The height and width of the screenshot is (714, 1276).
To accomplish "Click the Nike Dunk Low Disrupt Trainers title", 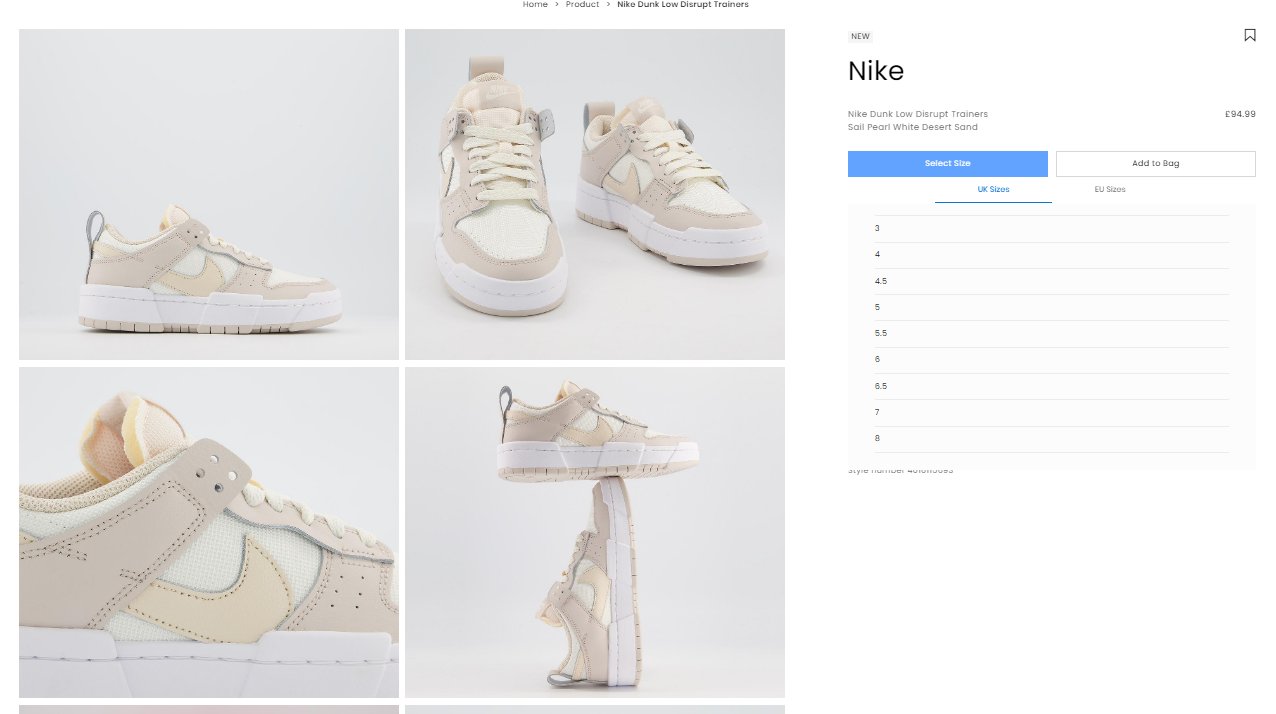I will (918, 114).
